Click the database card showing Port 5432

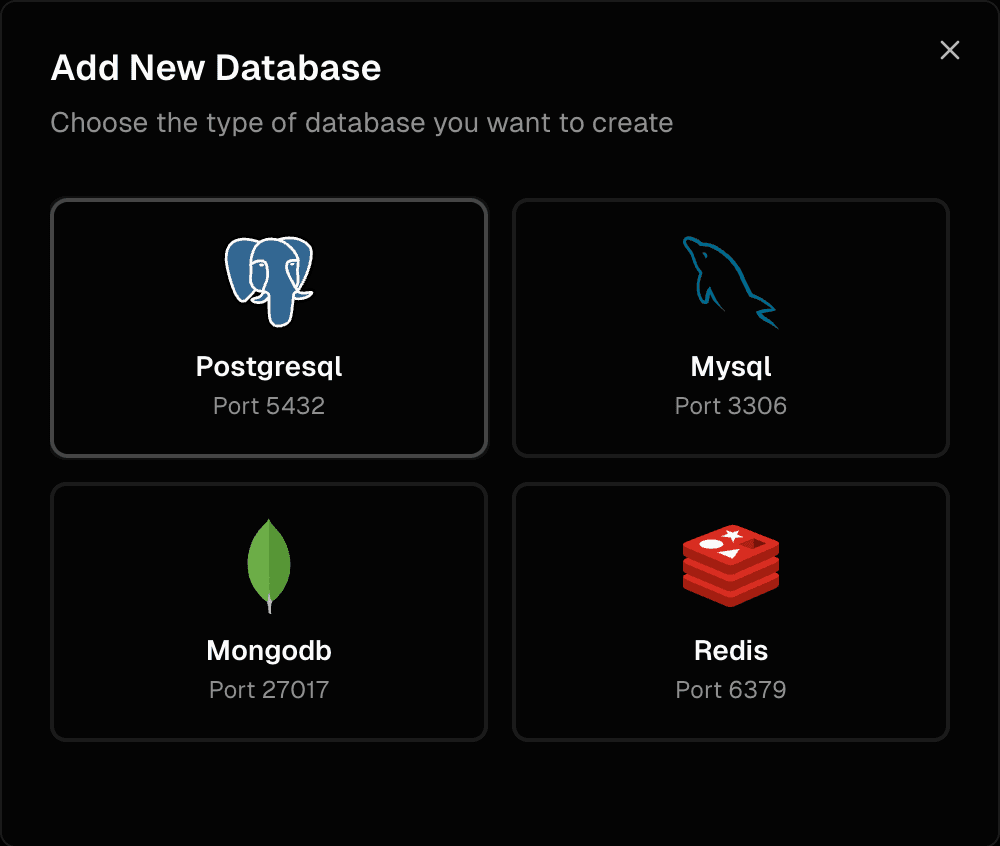pos(268,328)
